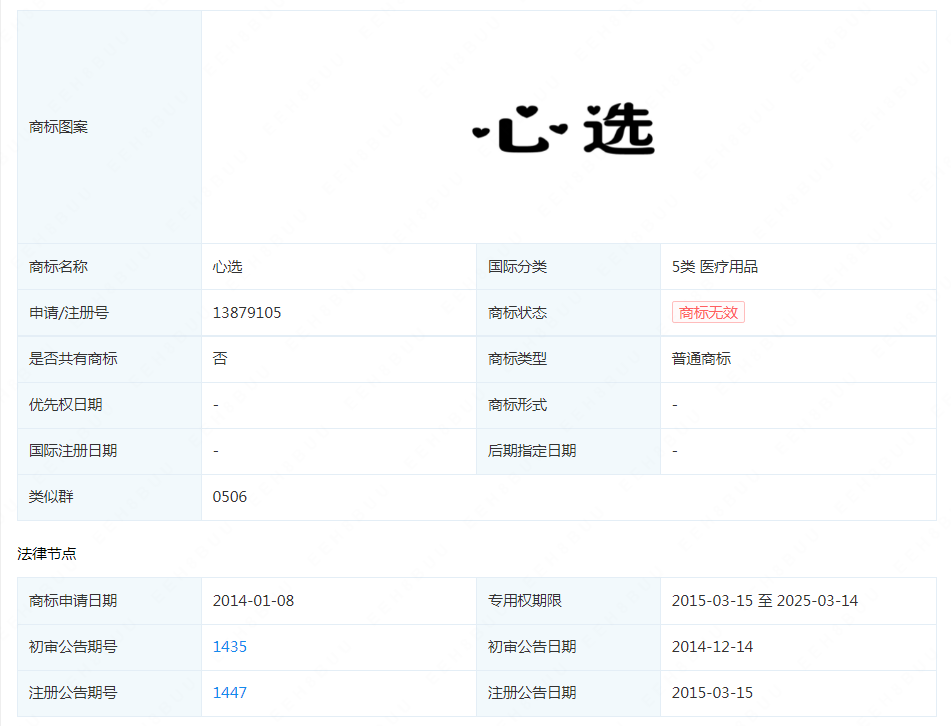
Task: Select the exclusive rights period 2015-03-15 至 2025-03-14
Action: pos(765,600)
